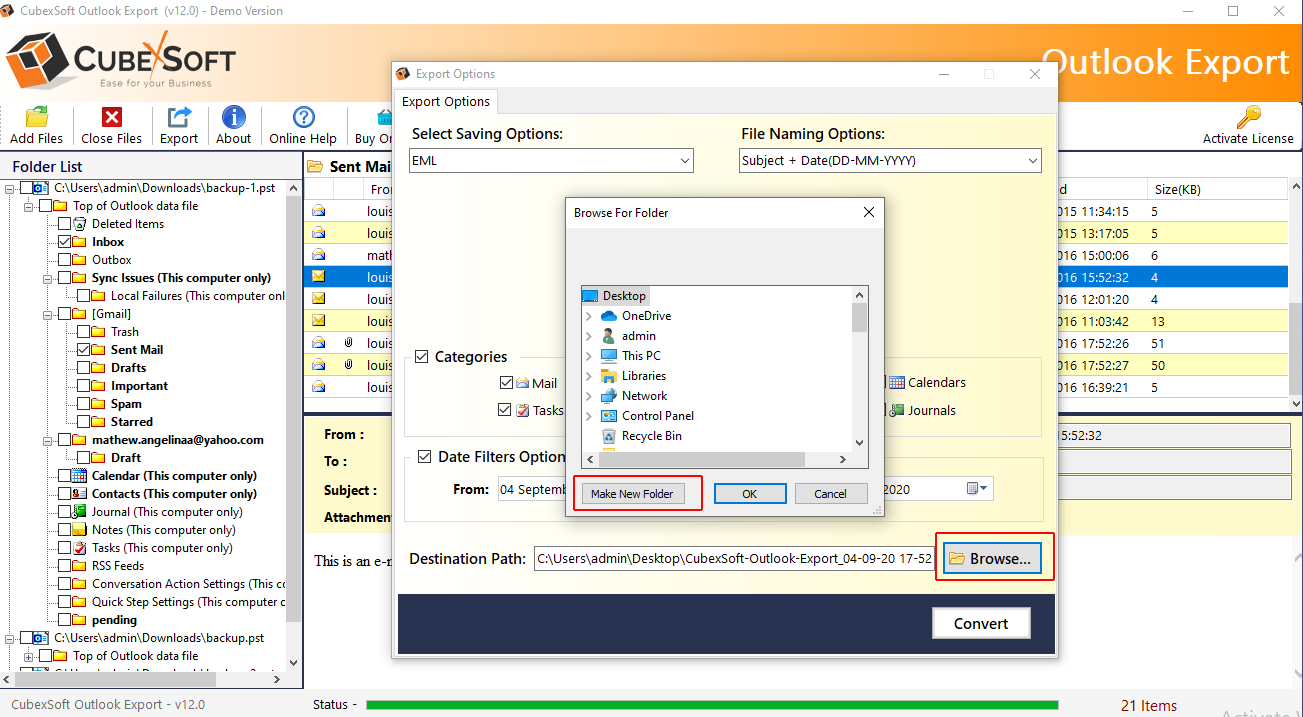Click the Destination Path text field

pos(733,559)
